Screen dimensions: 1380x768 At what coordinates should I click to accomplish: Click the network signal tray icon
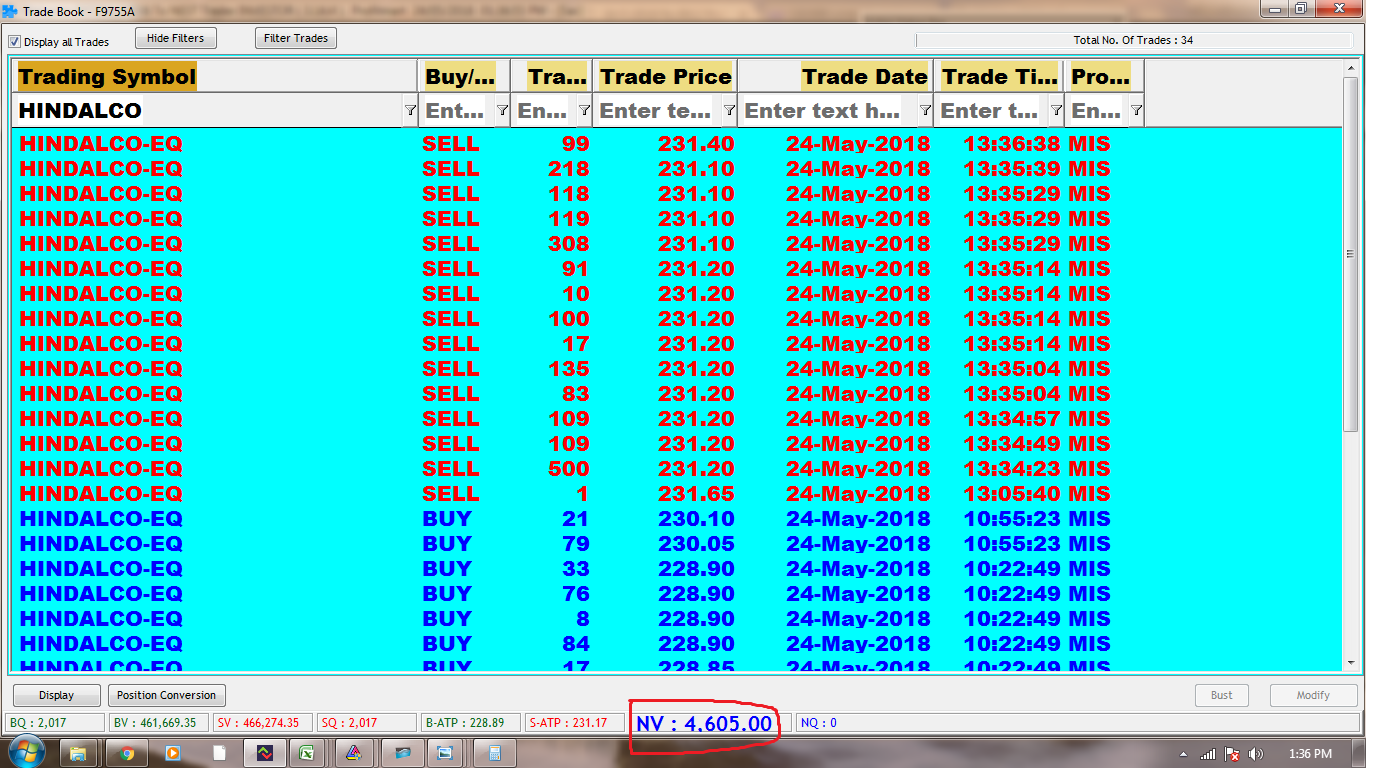coord(1208,753)
